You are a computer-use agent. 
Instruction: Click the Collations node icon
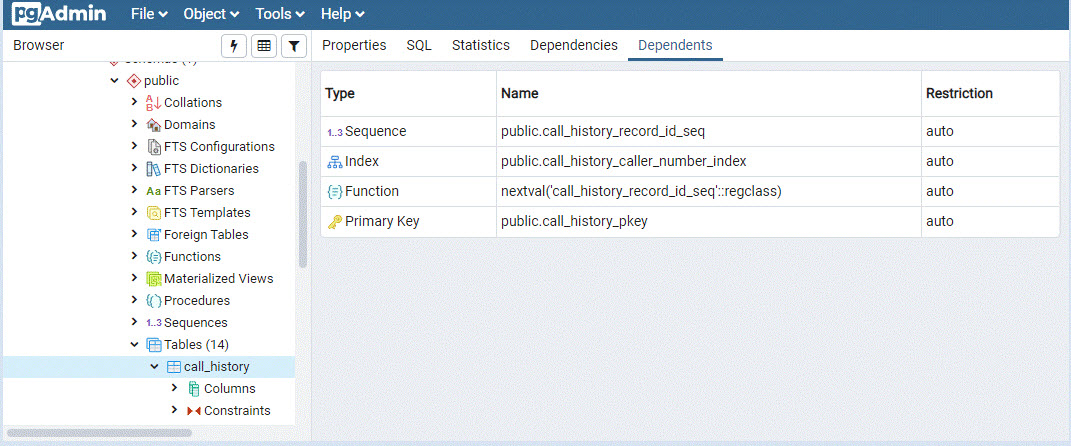click(153, 102)
